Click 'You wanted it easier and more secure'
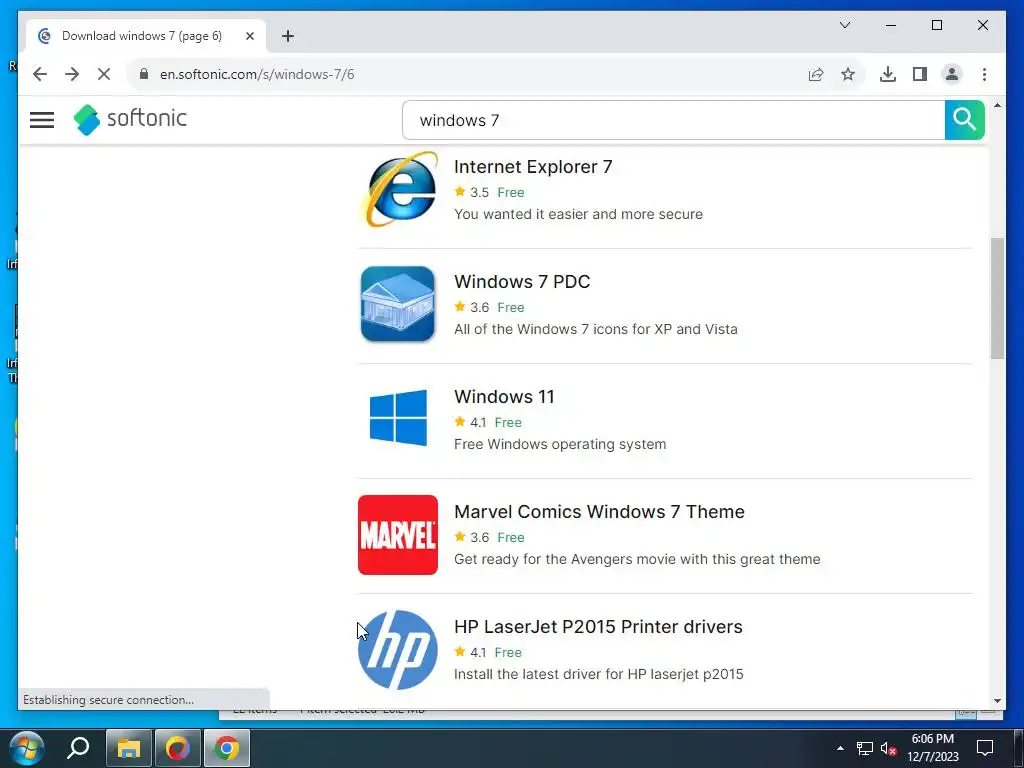 (578, 214)
